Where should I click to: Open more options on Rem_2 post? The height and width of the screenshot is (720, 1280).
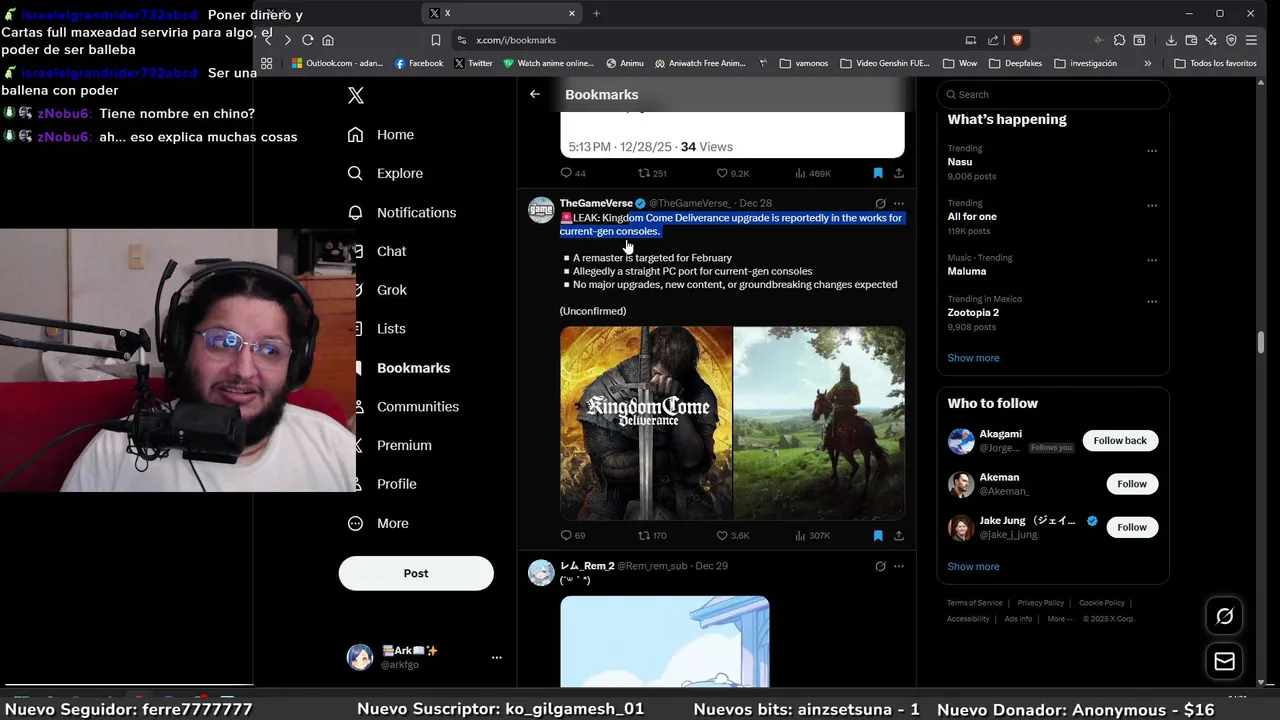(898, 566)
